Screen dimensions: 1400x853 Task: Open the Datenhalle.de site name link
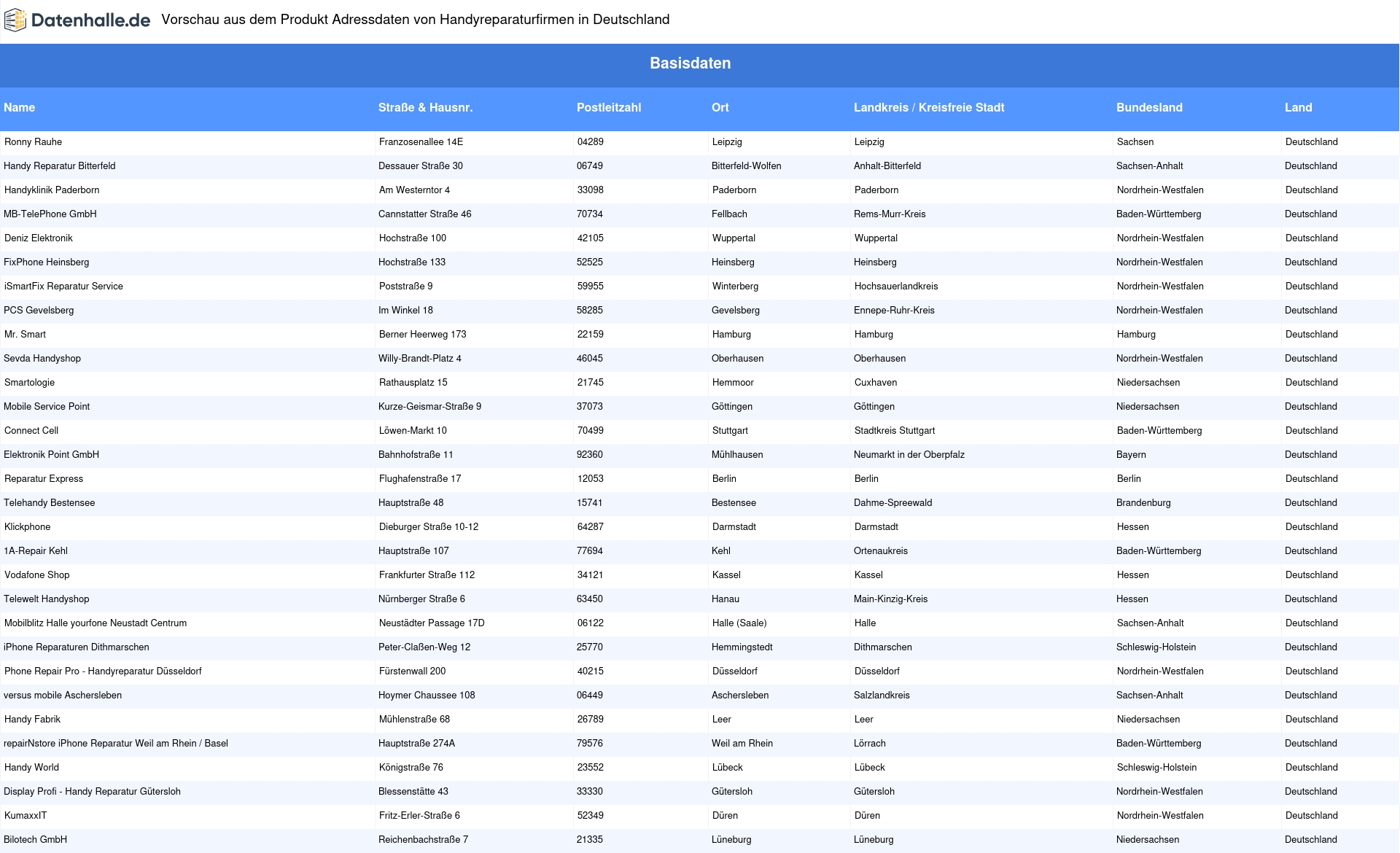(90, 20)
